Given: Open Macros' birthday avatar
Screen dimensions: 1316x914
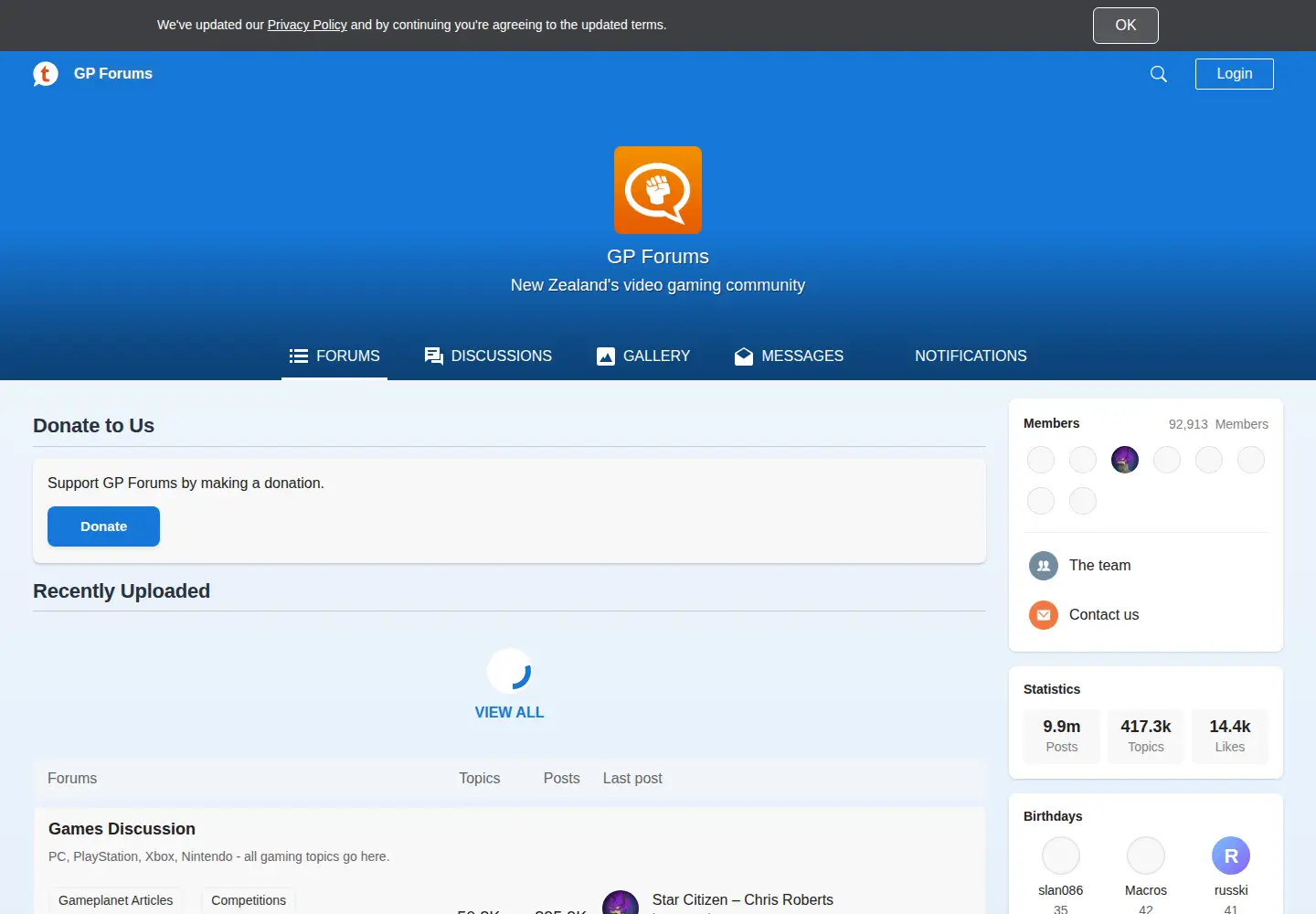Looking at the screenshot, I should [1146, 856].
